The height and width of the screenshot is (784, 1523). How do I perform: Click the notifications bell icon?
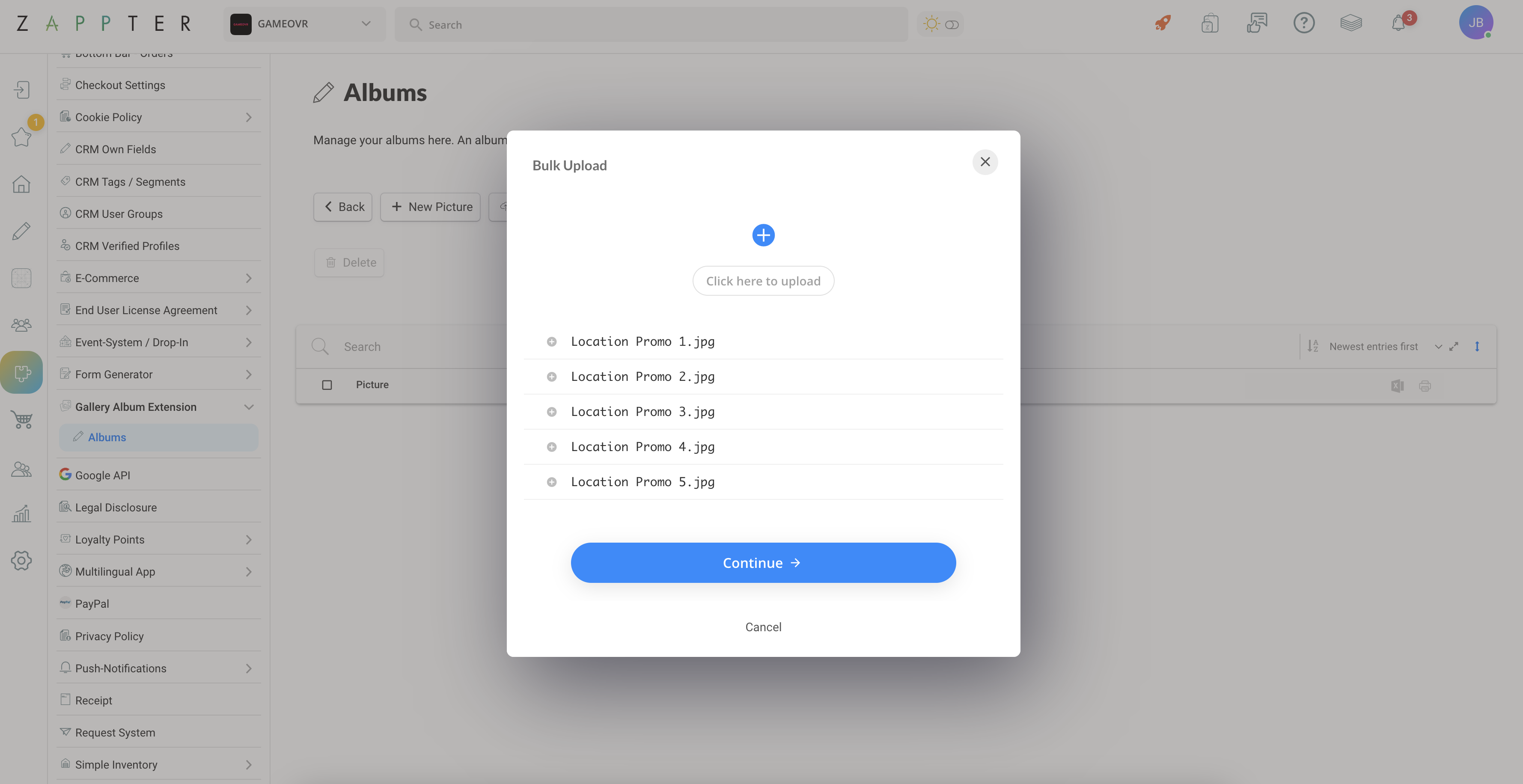pyautogui.click(x=1398, y=23)
